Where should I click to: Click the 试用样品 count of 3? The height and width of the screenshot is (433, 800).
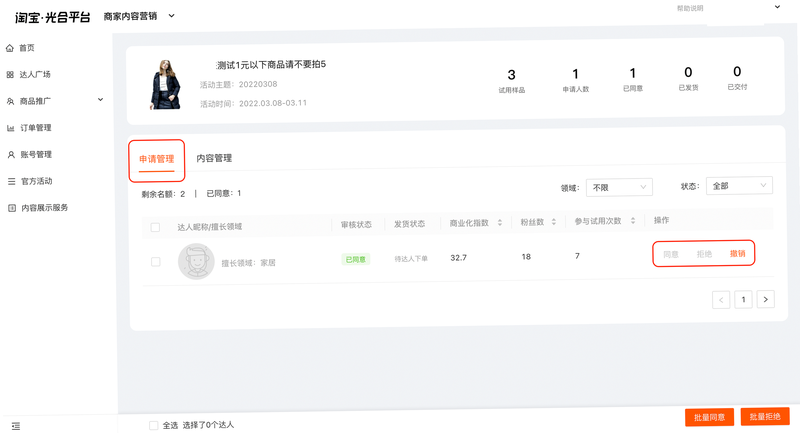pos(511,75)
